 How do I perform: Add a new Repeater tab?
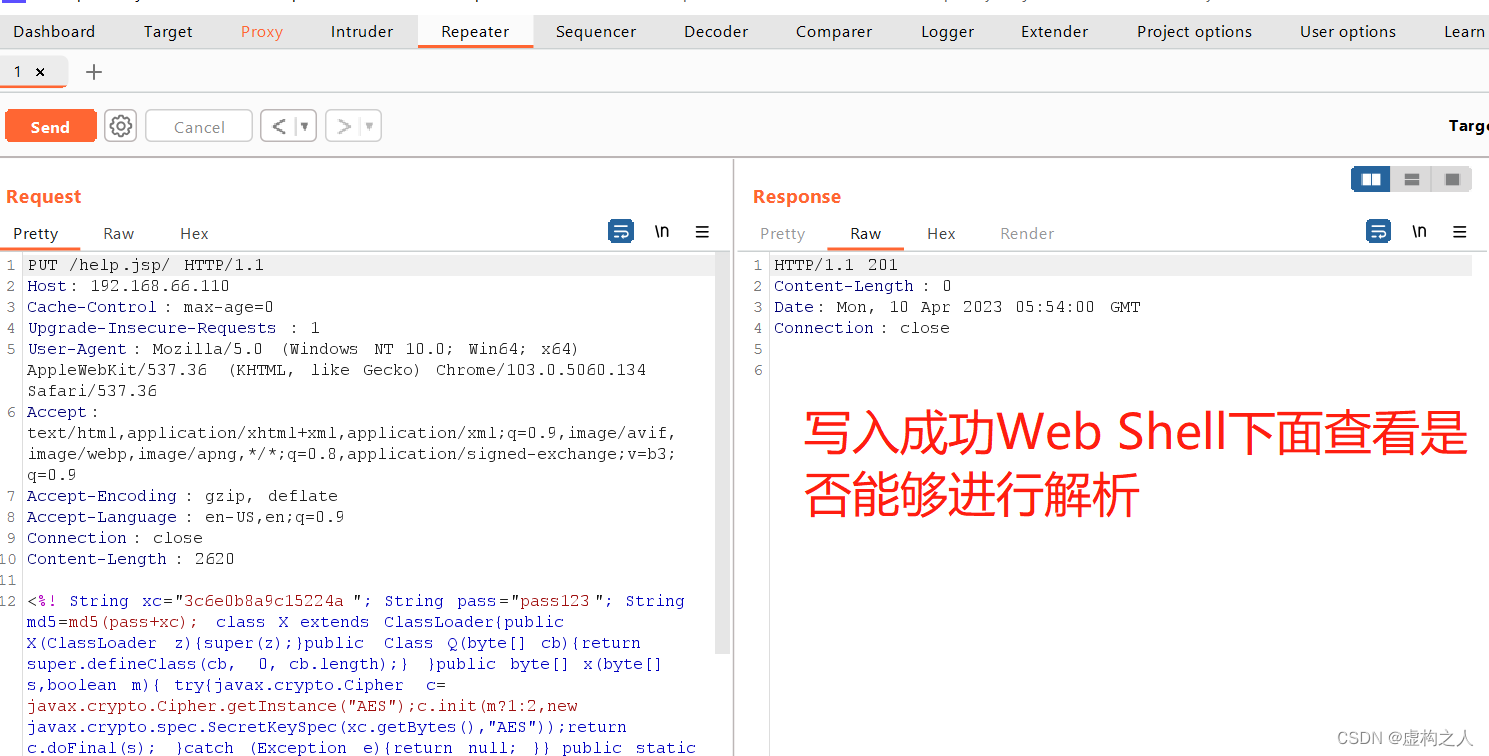93,72
